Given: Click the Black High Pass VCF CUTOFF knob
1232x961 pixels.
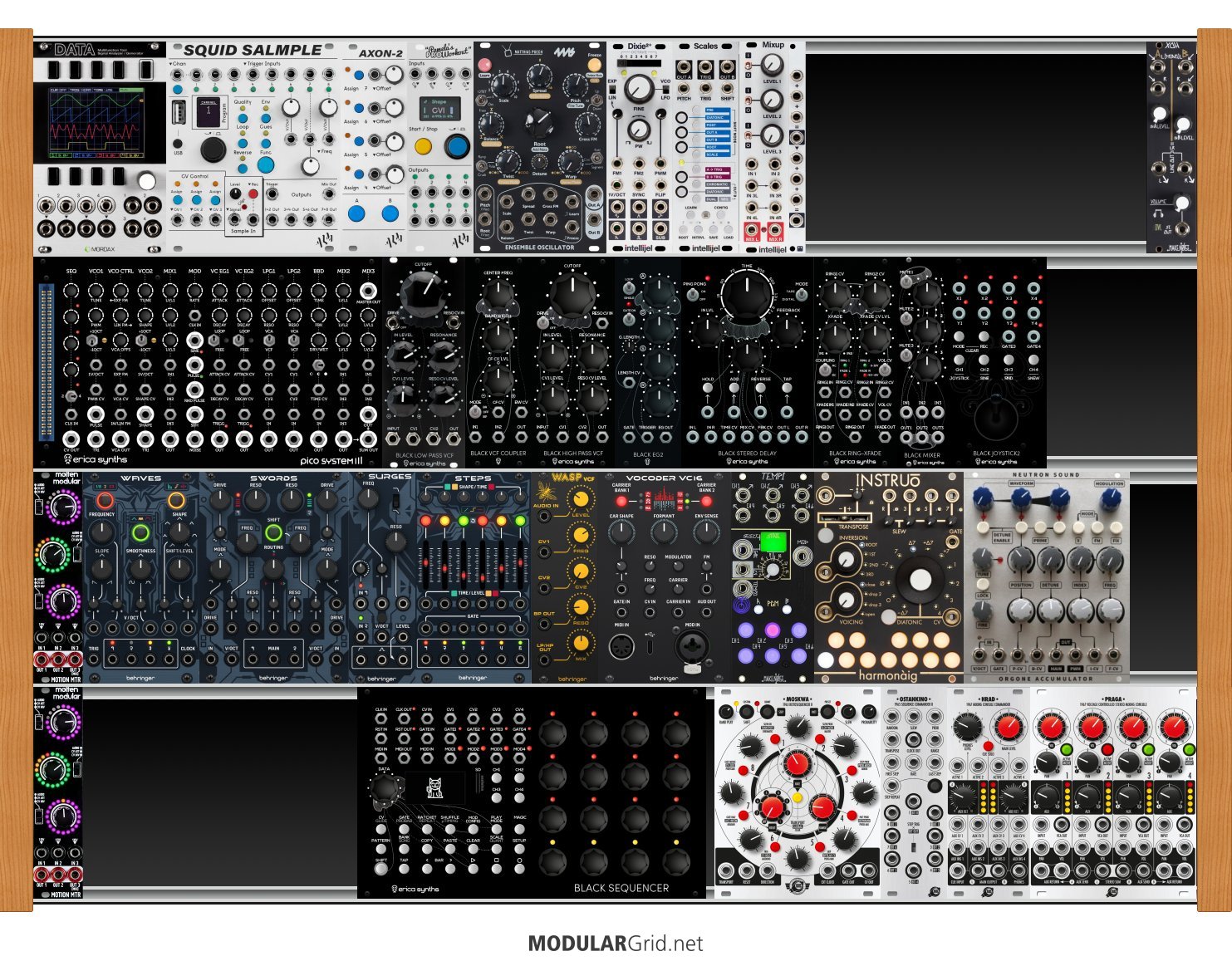Looking at the screenshot, I should tap(572, 293).
